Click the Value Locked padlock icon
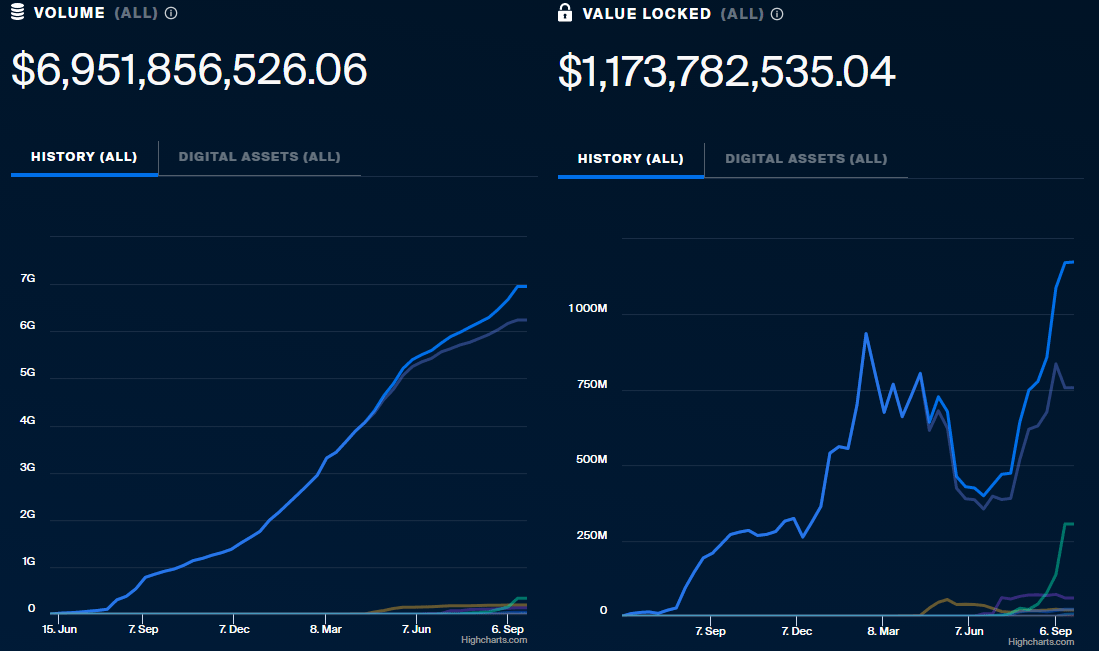The width and height of the screenshot is (1099, 651). click(565, 13)
